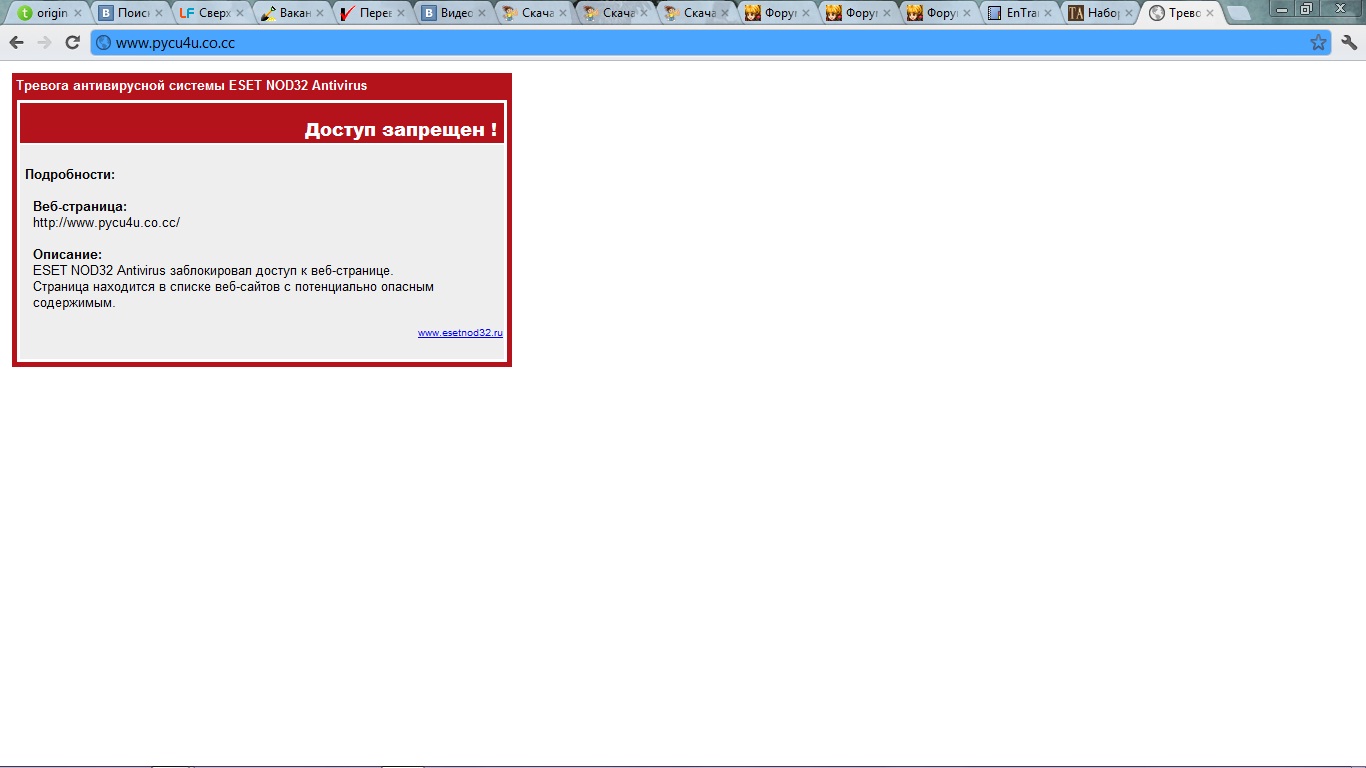Viewport: 1366px width, 768px height.
Task: Click the notebook favicon on the EnTra tab
Action: coord(994,14)
